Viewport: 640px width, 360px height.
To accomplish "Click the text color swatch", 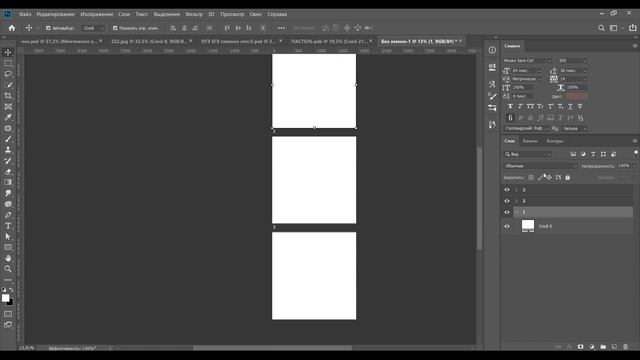I will pyautogui.click(x=576, y=96).
